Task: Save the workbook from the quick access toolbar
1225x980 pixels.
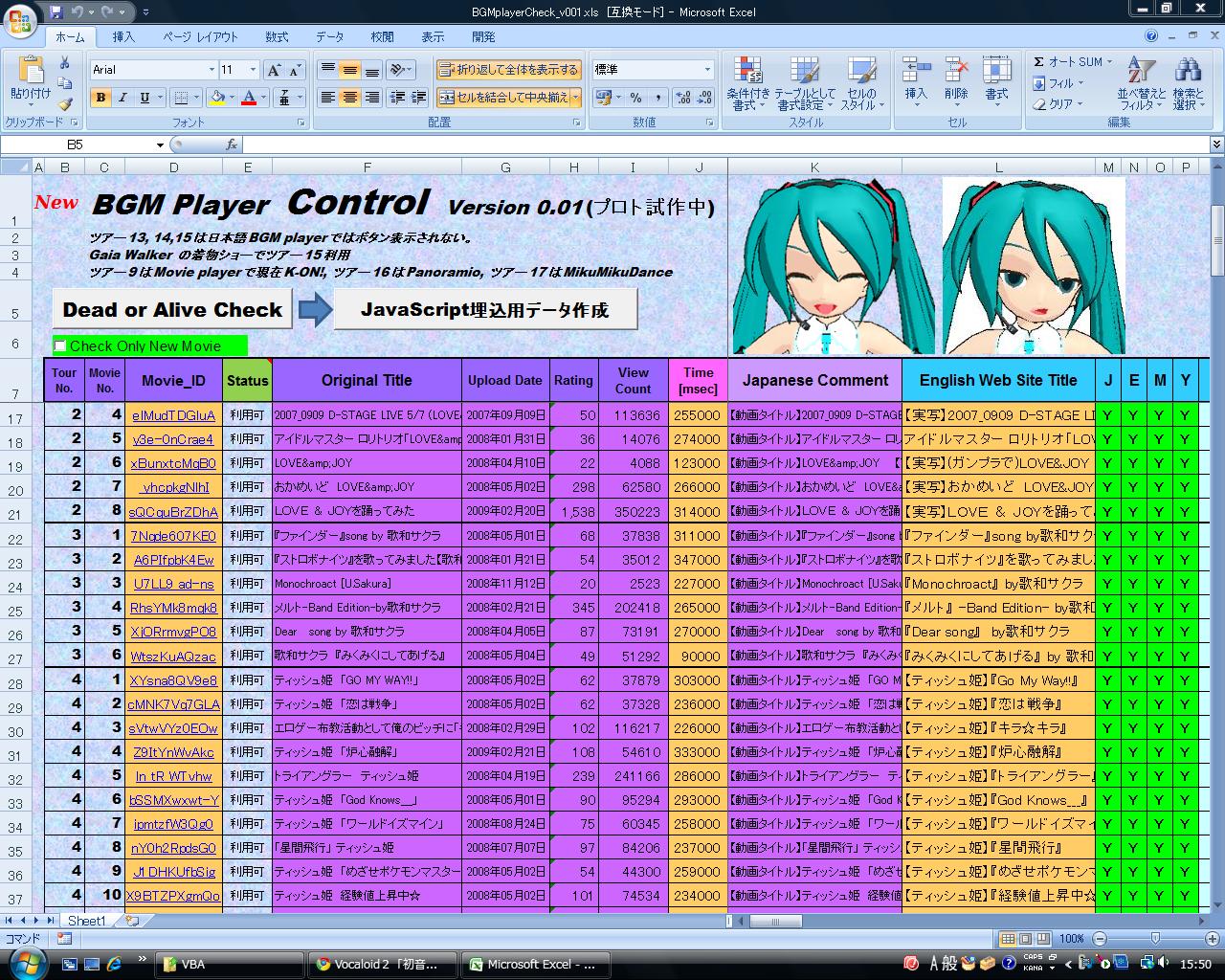Action: (x=56, y=11)
